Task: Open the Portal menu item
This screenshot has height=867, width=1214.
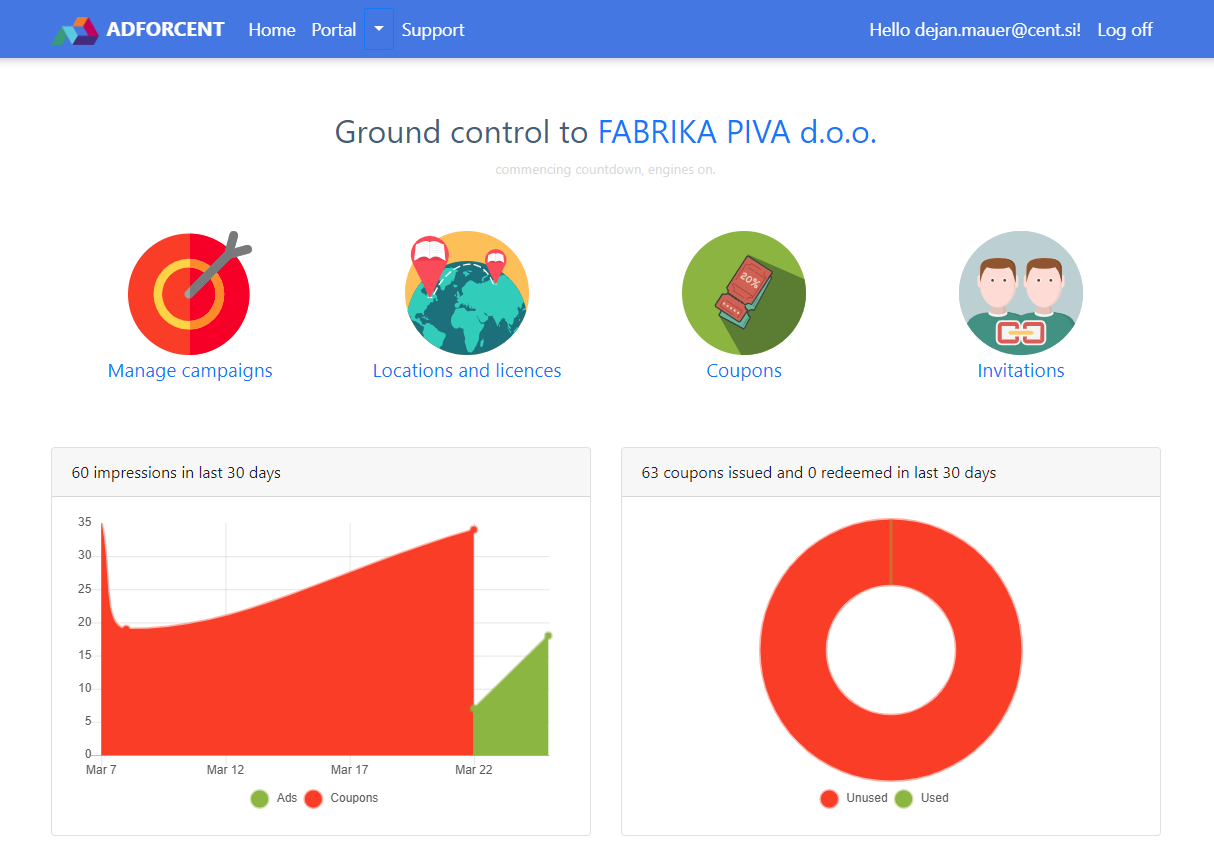Action: [334, 30]
